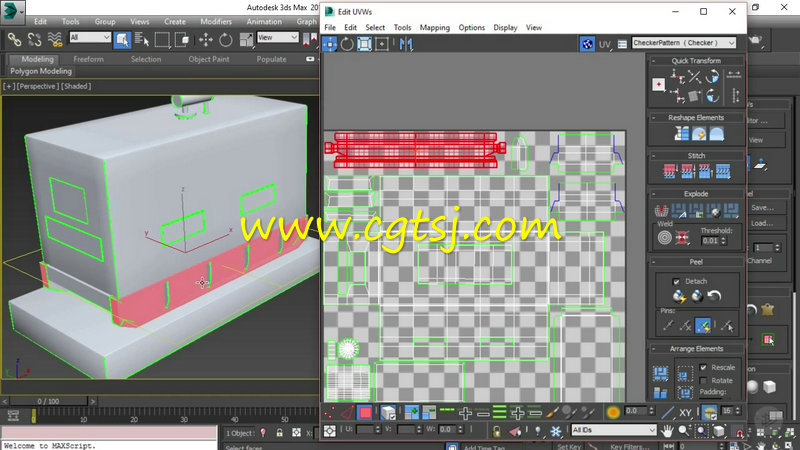Click the weld Threshold spinner arrows

723,241
